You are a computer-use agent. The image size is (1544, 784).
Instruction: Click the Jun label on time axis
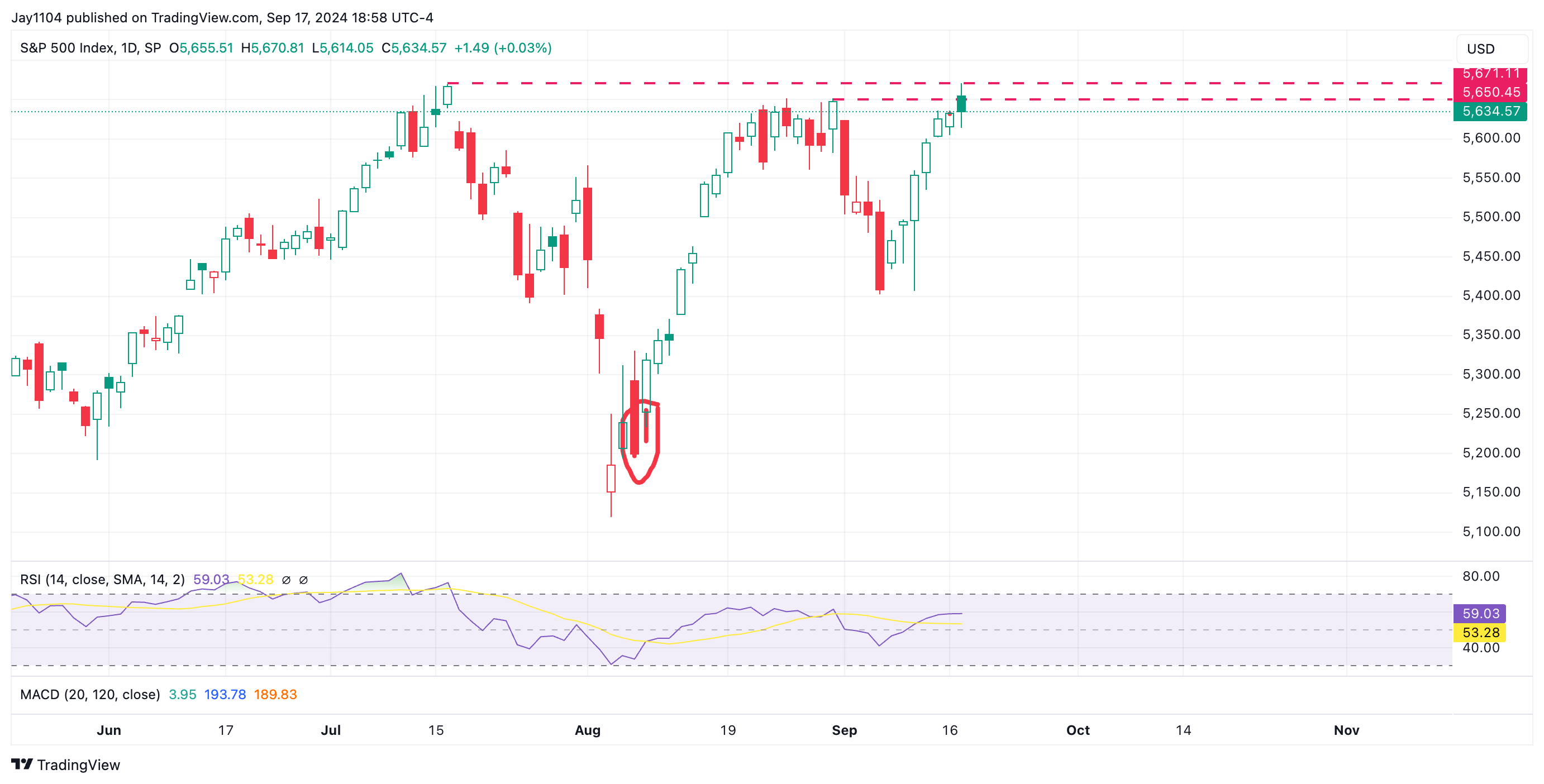(x=109, y=731)
